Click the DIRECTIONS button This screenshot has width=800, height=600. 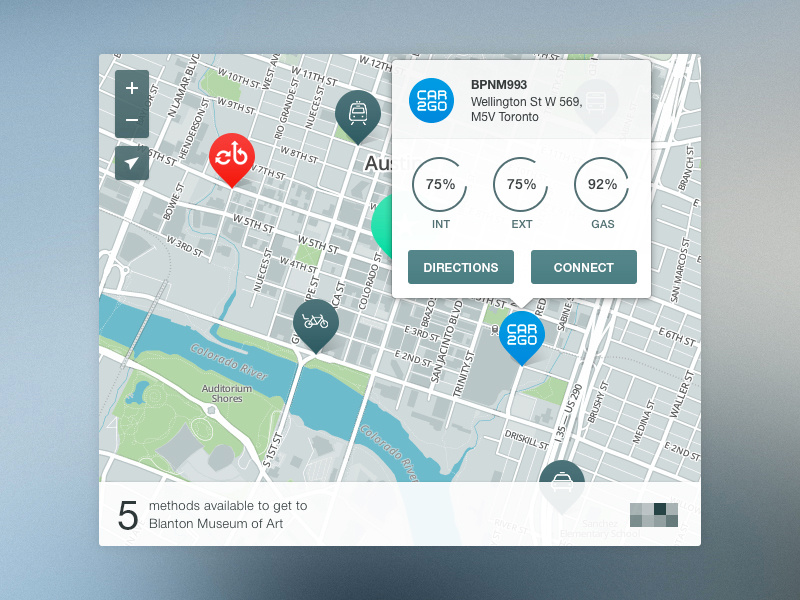click(460, 267)
